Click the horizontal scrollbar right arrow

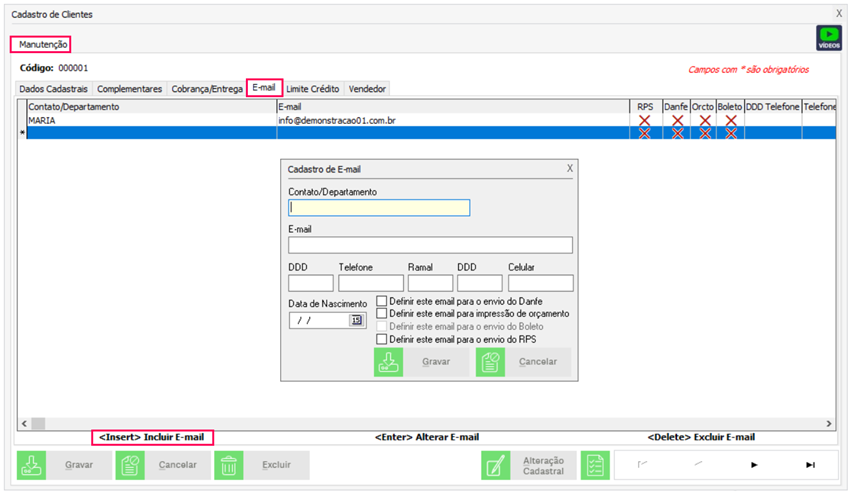[827, 424]
